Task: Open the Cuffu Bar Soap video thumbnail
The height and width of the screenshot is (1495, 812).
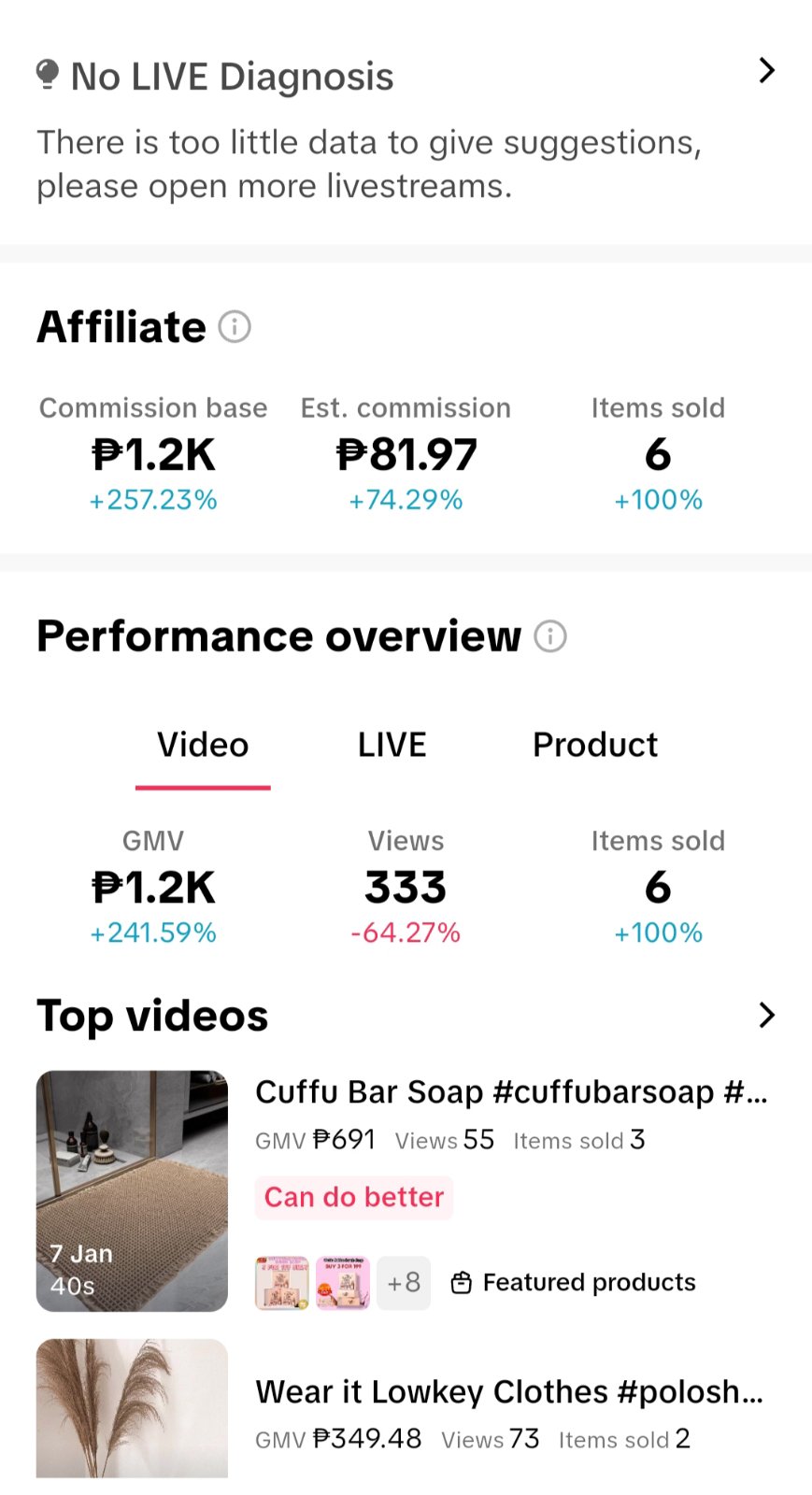Action: coord(132,1190)
